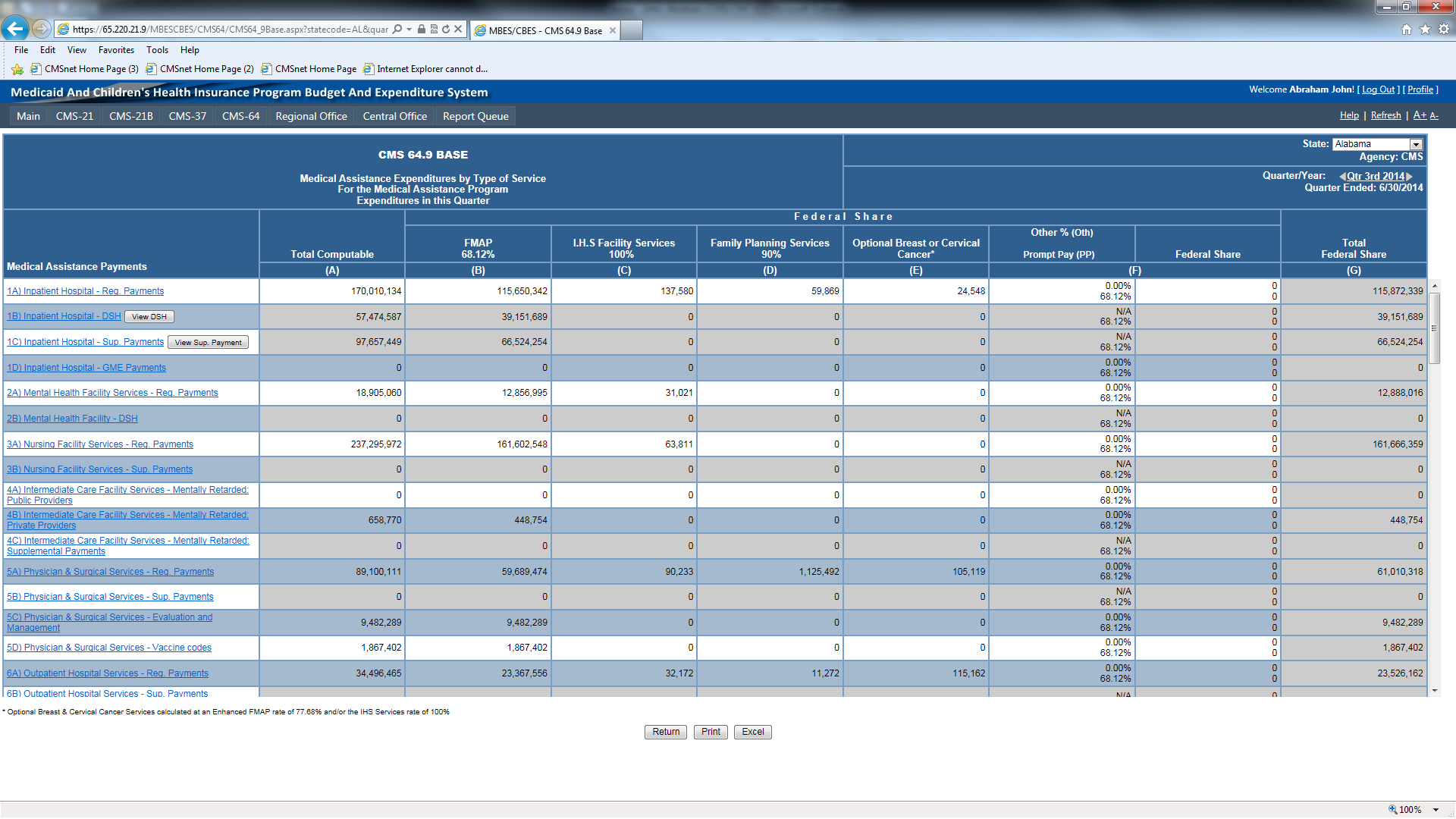Click the address bar refresh icon
Image resolution: width=1456 pixels, height=819 pixels.
[x=446, y=30]
